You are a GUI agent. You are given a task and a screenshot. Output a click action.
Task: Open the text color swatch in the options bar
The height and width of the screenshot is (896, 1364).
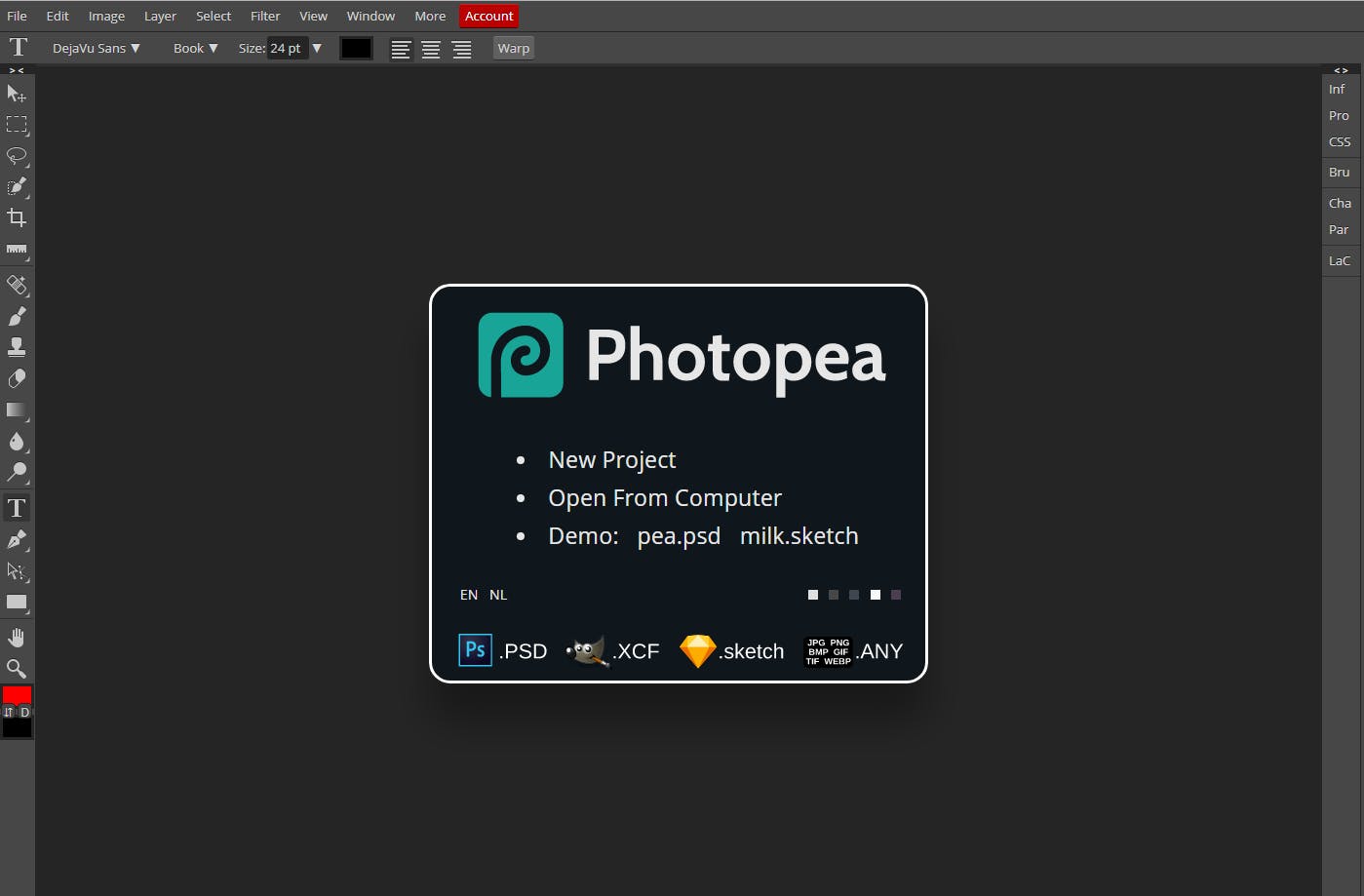[x=356, y=49]
